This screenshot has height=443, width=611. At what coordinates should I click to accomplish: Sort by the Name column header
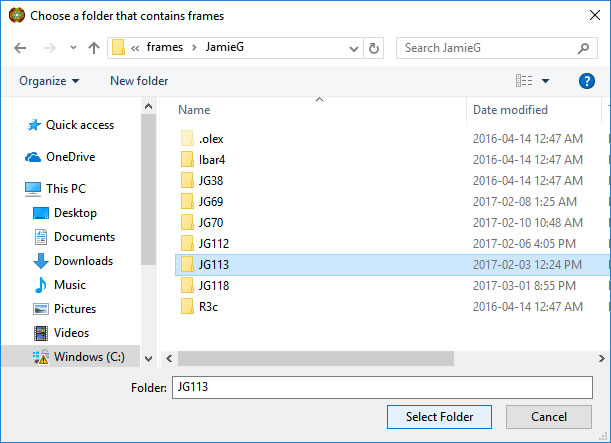tap(194, 110)
